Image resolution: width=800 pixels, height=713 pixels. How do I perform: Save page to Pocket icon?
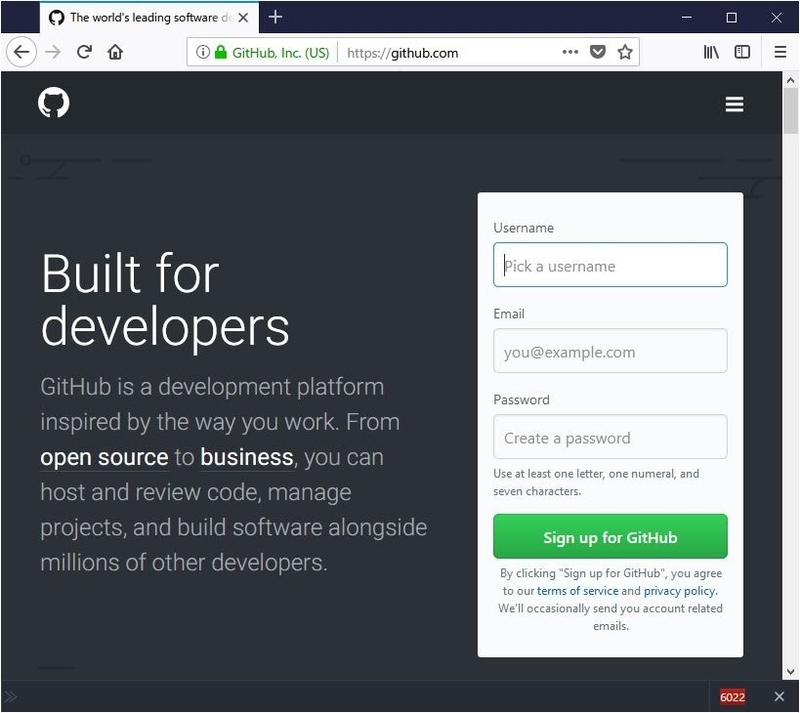click(x=598, y=53)
